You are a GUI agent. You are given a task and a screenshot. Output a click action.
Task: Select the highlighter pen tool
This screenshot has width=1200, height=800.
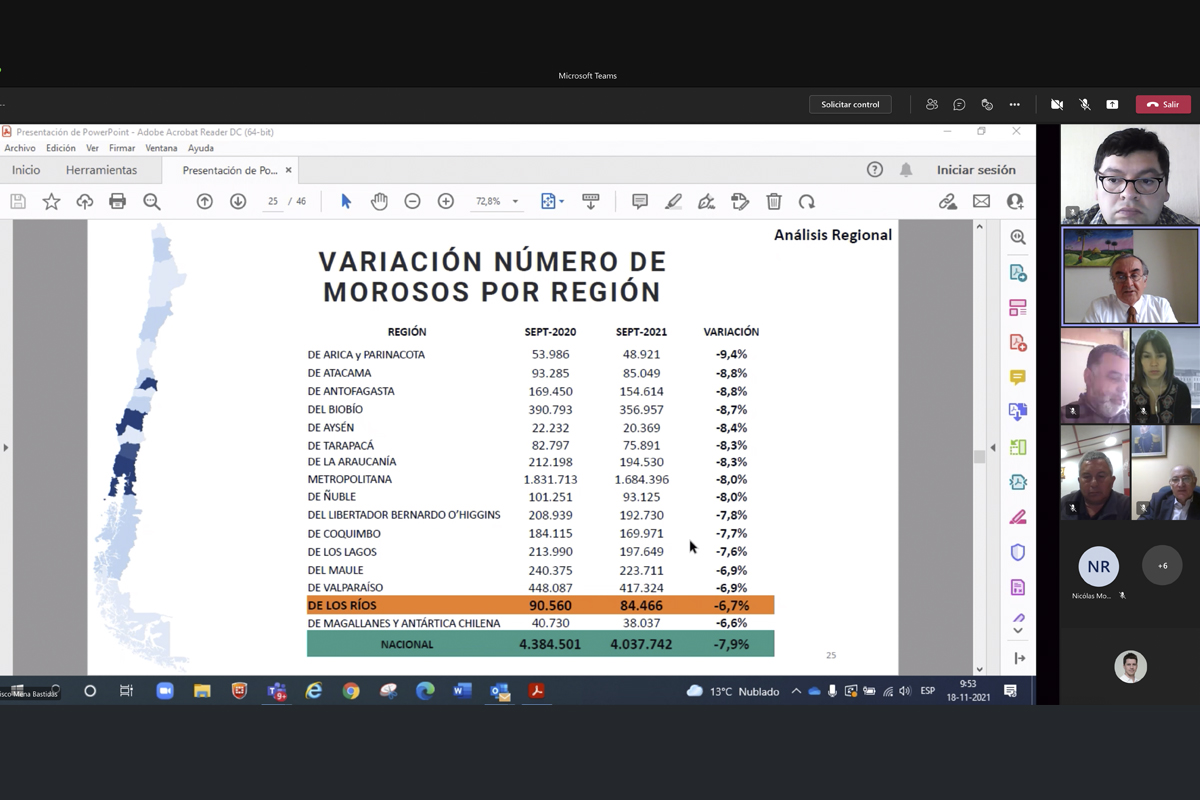[x=673, y=202]
